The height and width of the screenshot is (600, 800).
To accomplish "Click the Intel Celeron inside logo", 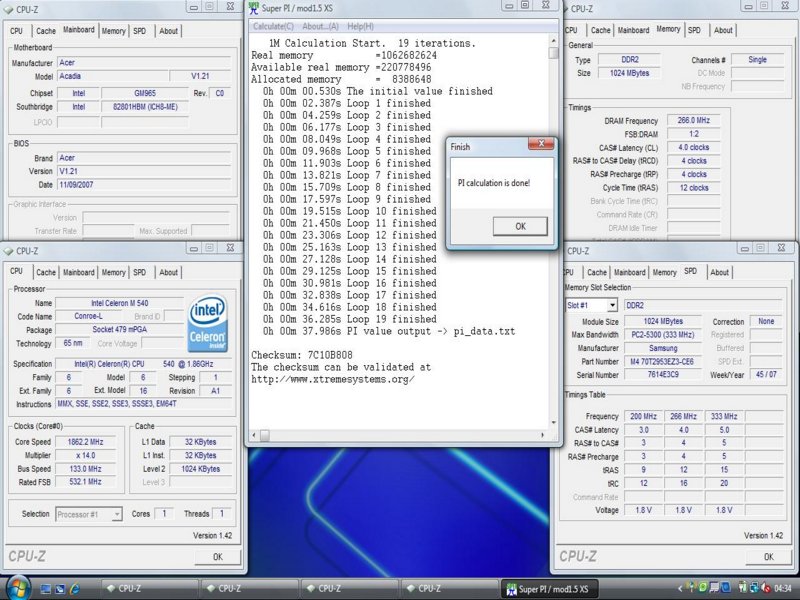I will [x=208, y=323].
